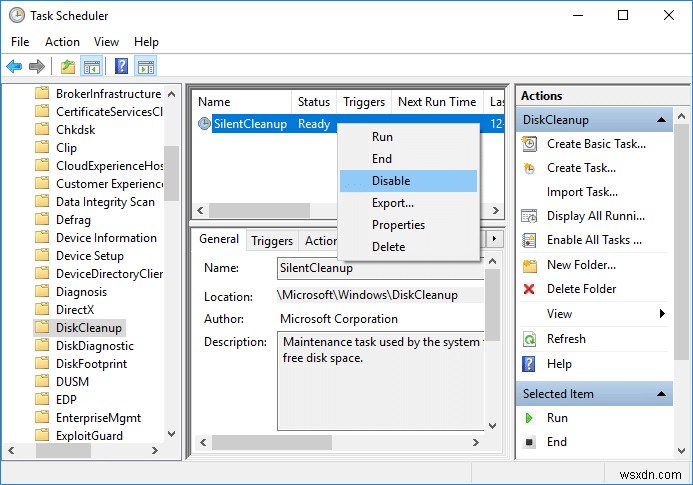Click the Create Basic Task icon
The height and width of the screenshot is (485, 693).
(529, 144)
